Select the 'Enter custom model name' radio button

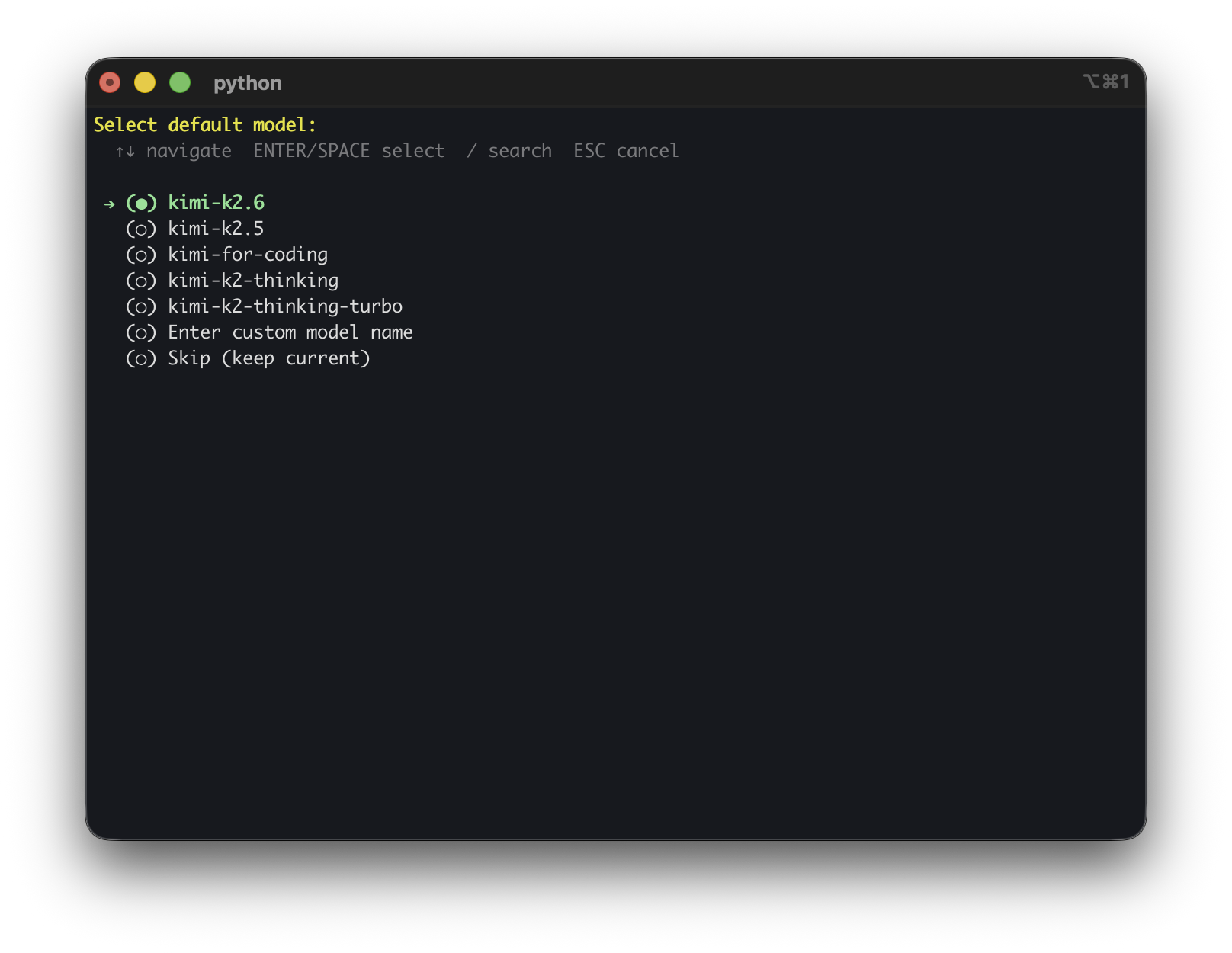point(141,332)
